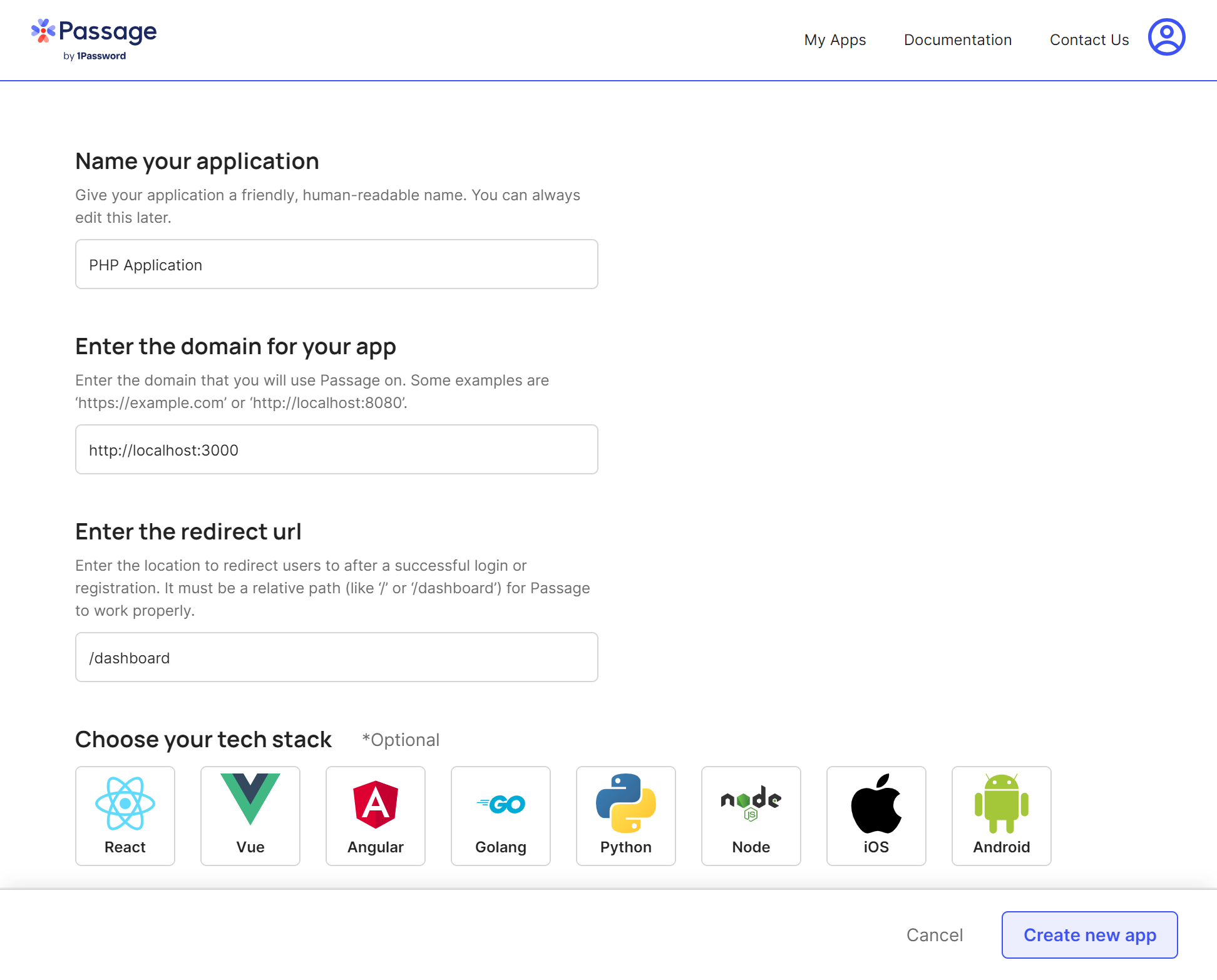Select the Android tech stack icon
Screen dimensions: 1217x980
(x=1002, y=815)
